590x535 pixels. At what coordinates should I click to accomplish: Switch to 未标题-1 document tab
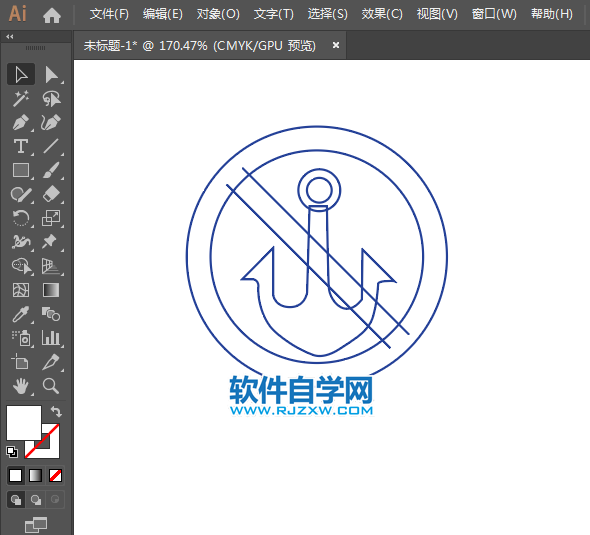coord(199,46)
